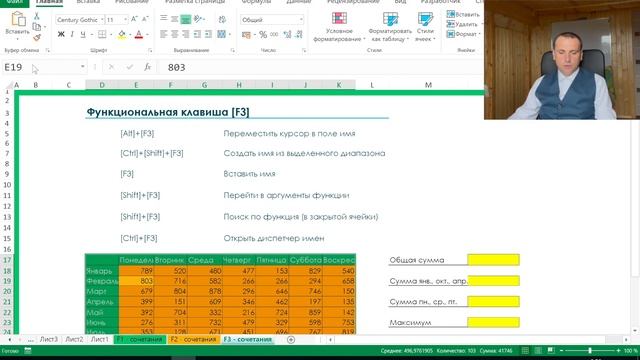This screenshot has height=360, width=640.
Task: Open the Number (Число) dialog launcher
Action: [304, 50]
